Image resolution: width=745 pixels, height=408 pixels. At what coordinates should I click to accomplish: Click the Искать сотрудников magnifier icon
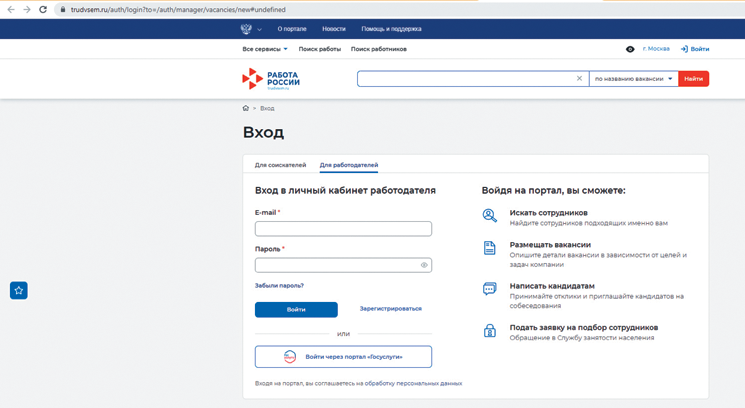pos(490,216)
